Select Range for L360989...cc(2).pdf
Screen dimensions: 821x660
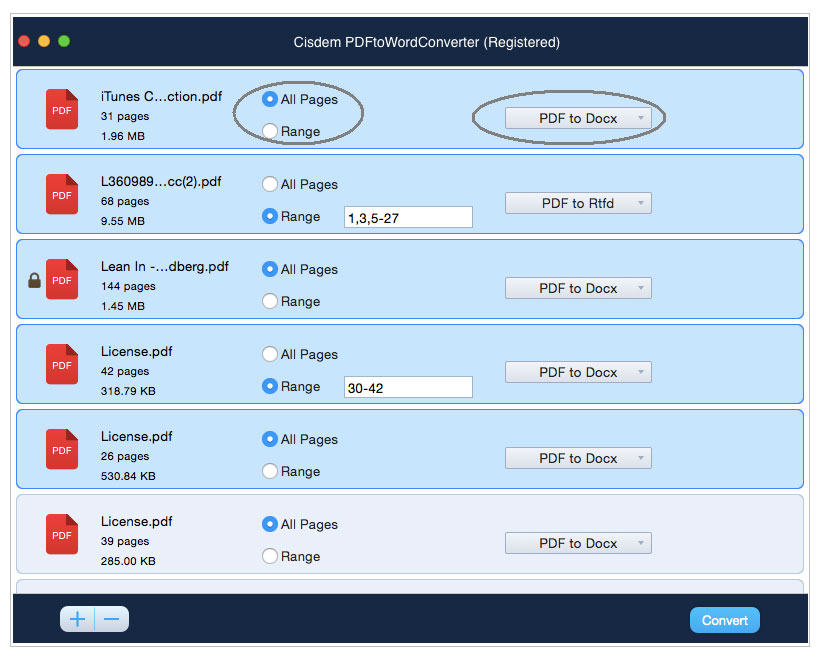tap(270, 216)
